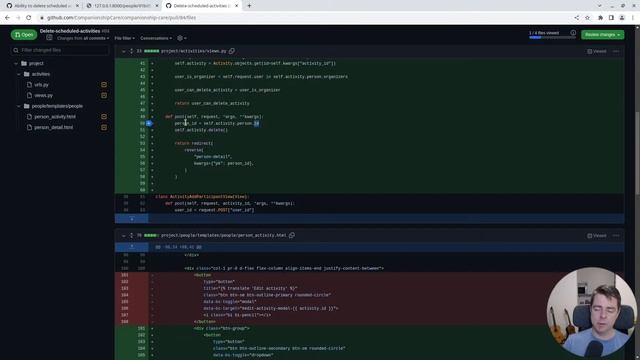Viewport: 640px width, 360px height.
Task: Go back with browser back arrow
Action: click(x=7, y=18)
